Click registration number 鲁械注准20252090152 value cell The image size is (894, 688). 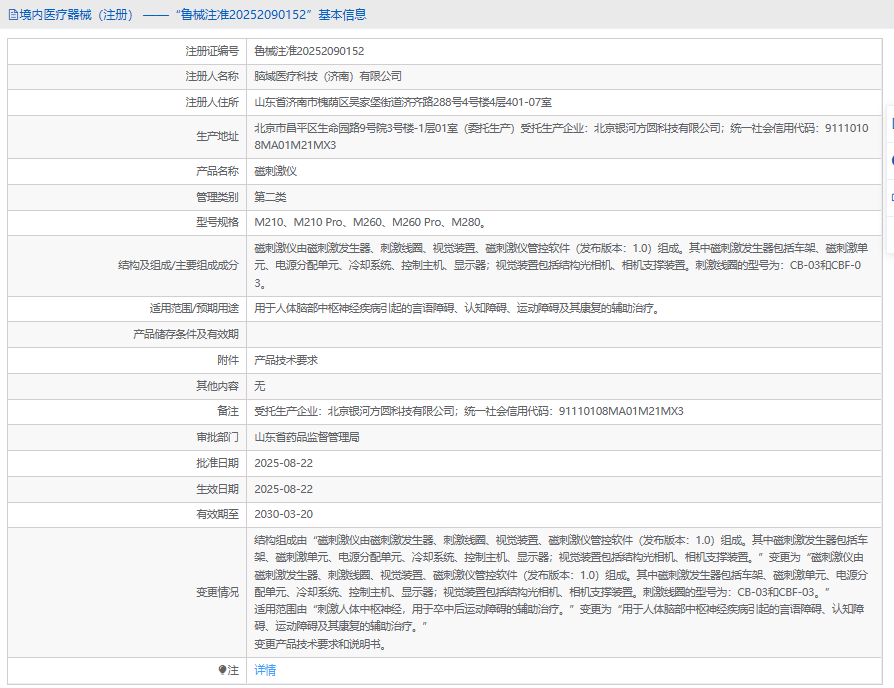309,50
